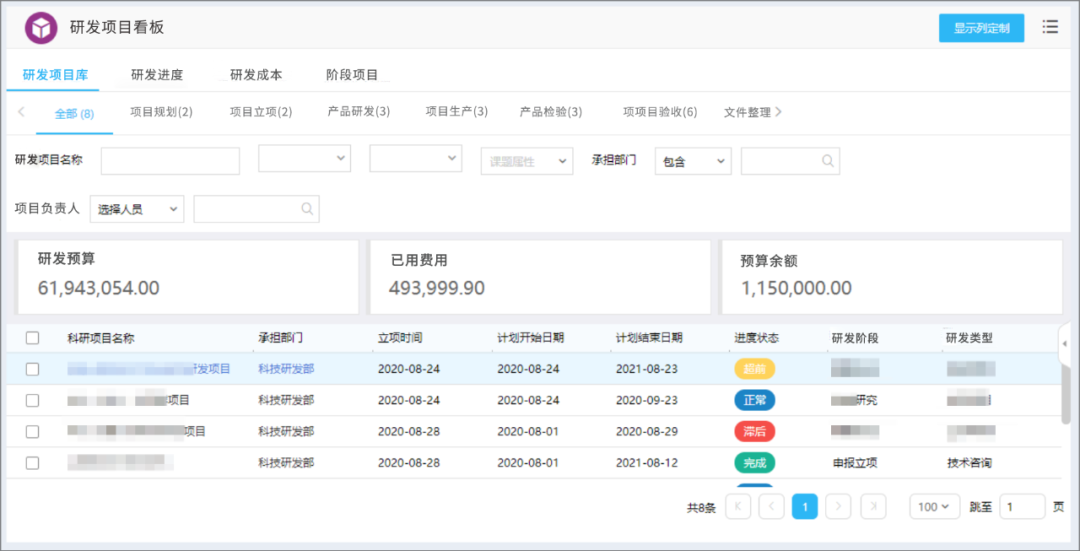This screenshot has width=1080, height=551.
Task: Click search icon in 项目负责人 field
Action: coord(307,209)
